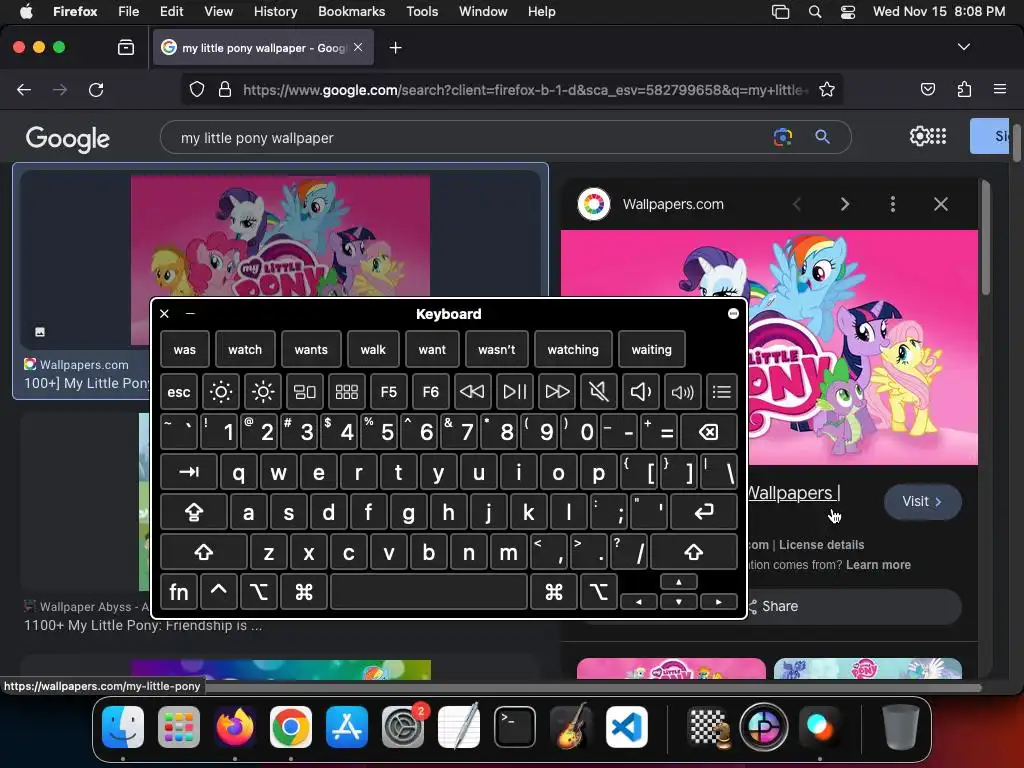
Task: Tap the Launchpad key on keyboard
Action: [346, 392]
